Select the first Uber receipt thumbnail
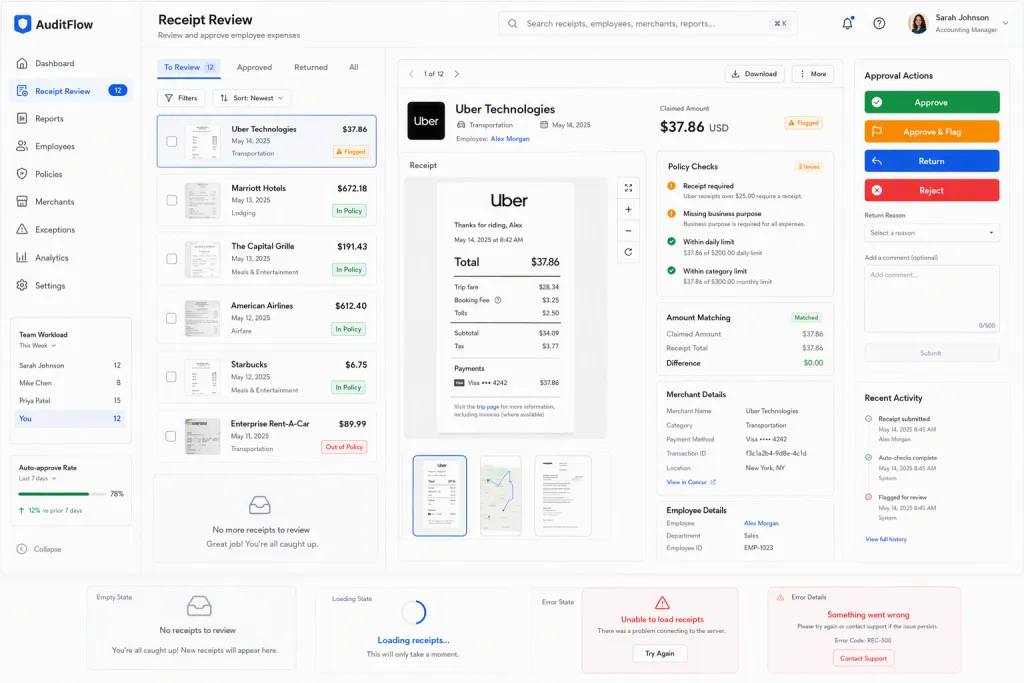1024x683 pixels. click(440, 496)
